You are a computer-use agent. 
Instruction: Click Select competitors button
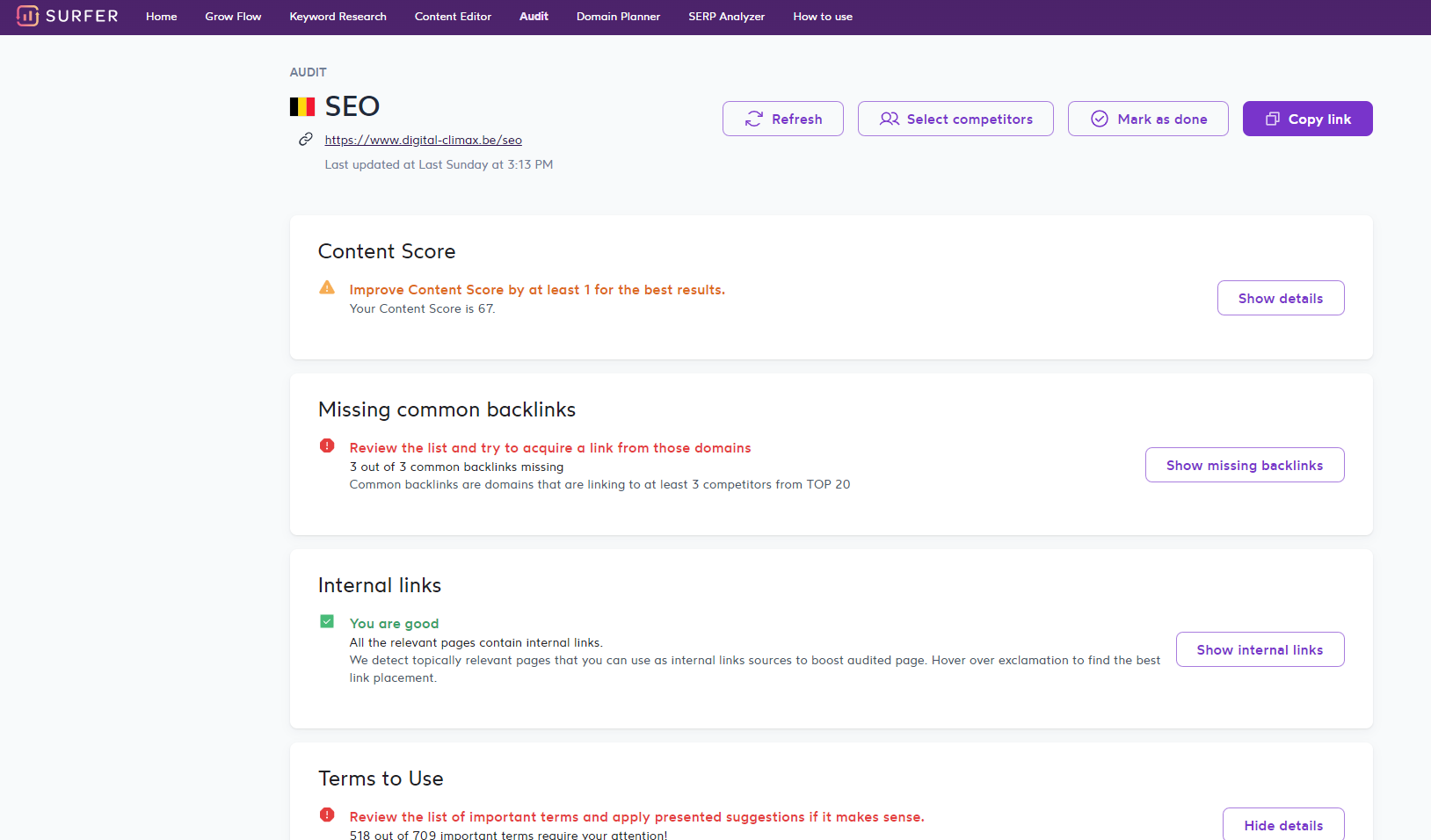tap(955, 119)
